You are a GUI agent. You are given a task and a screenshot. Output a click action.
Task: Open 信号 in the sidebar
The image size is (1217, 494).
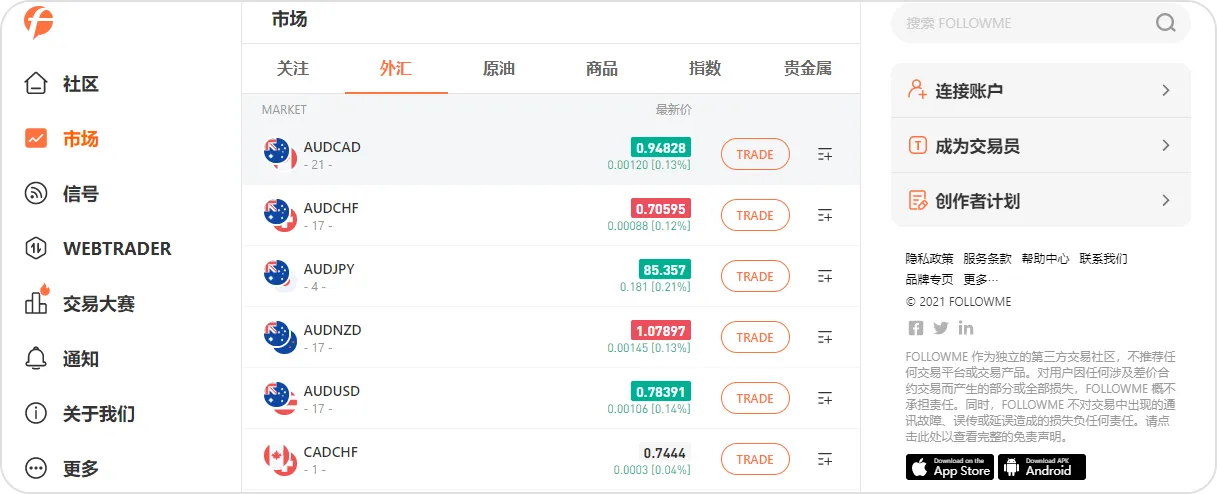coord(62,194)
